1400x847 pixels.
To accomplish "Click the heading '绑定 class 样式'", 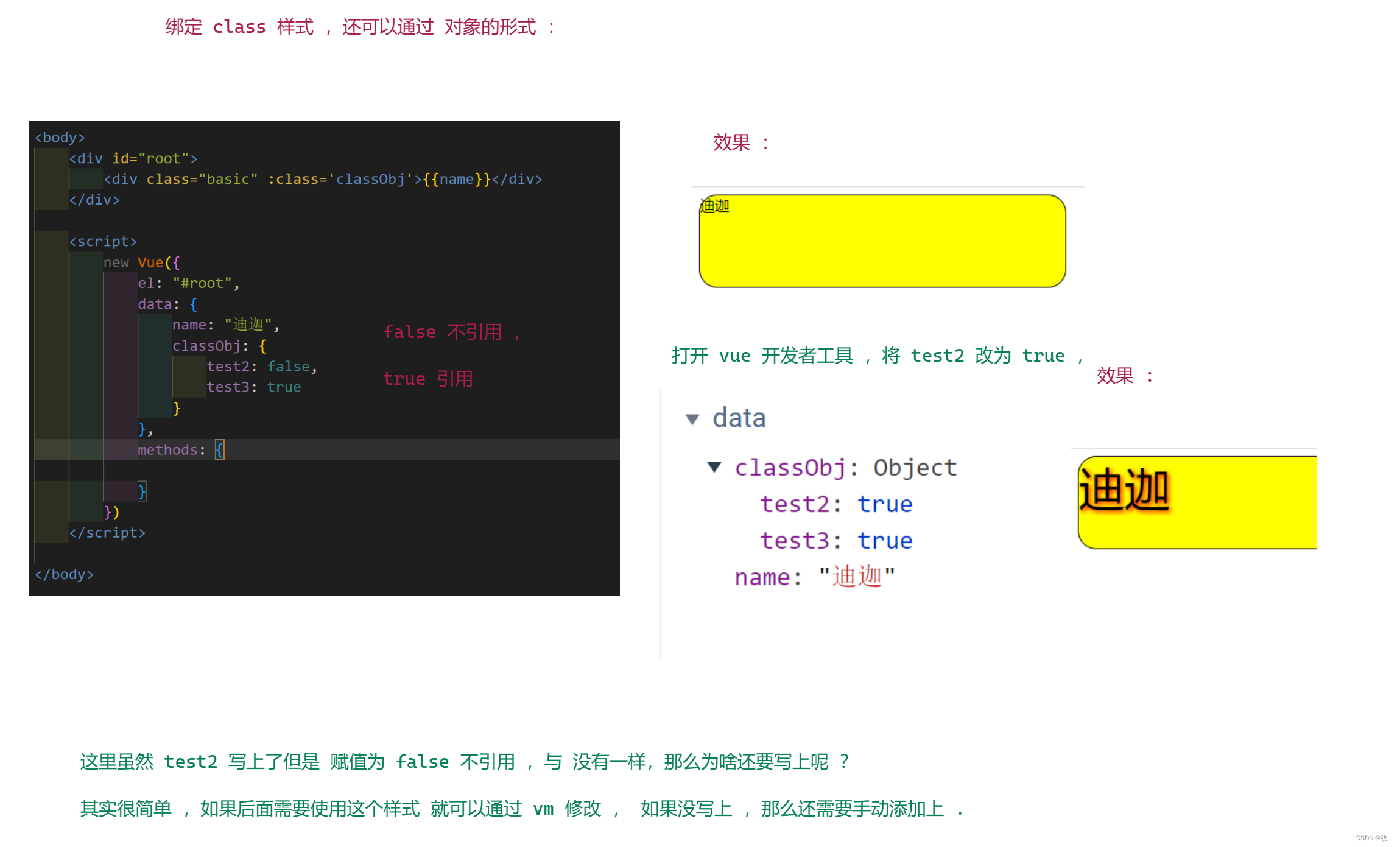I will tap(240, 27).
